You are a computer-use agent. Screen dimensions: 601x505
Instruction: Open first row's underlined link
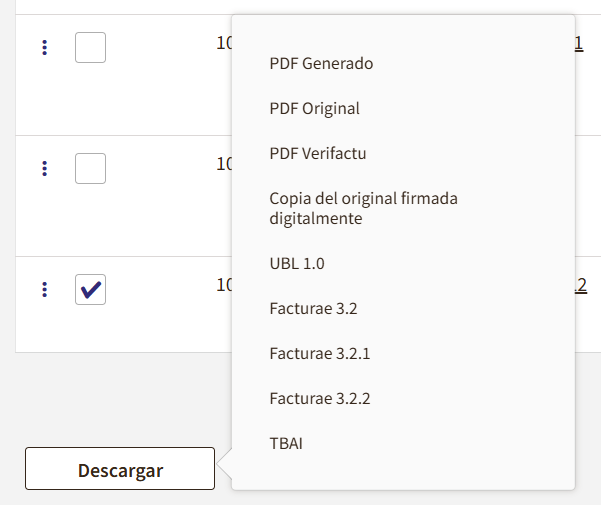click(x=579, y=43)
